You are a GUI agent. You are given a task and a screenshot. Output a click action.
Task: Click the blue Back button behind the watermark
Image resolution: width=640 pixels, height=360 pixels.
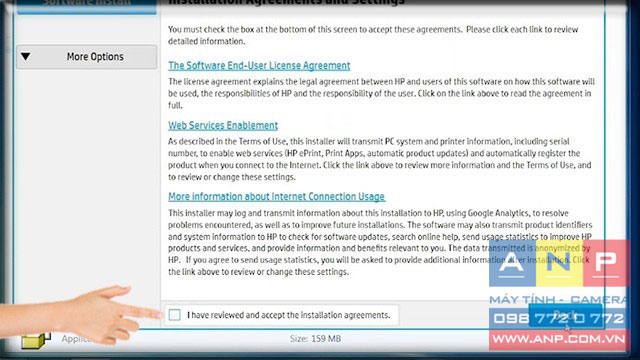click(x=566, y=316)
